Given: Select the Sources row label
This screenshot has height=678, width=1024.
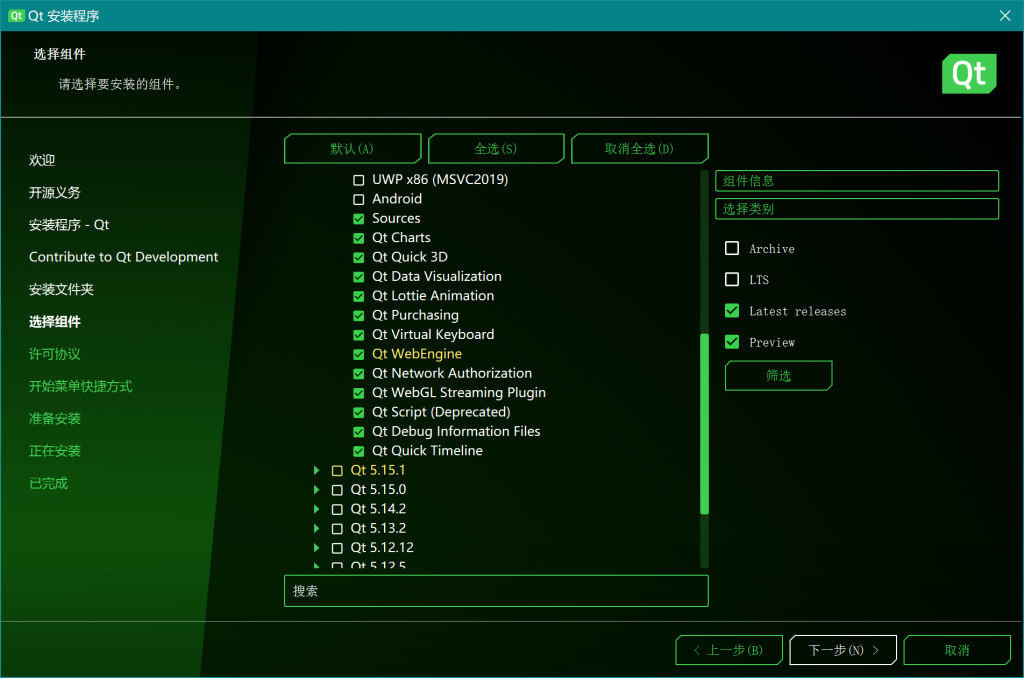Looking at the screenshot, I should pyautogui.click(x=396, y=218).
